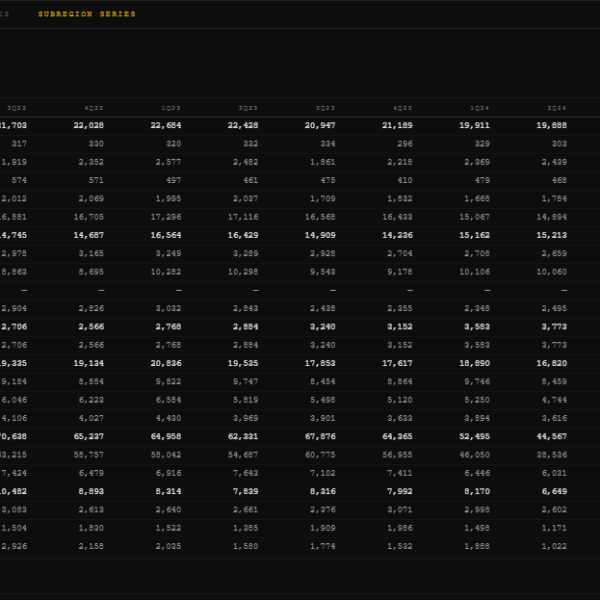
Task: Select the cell with value 2,659
Action: pos(554,254)
